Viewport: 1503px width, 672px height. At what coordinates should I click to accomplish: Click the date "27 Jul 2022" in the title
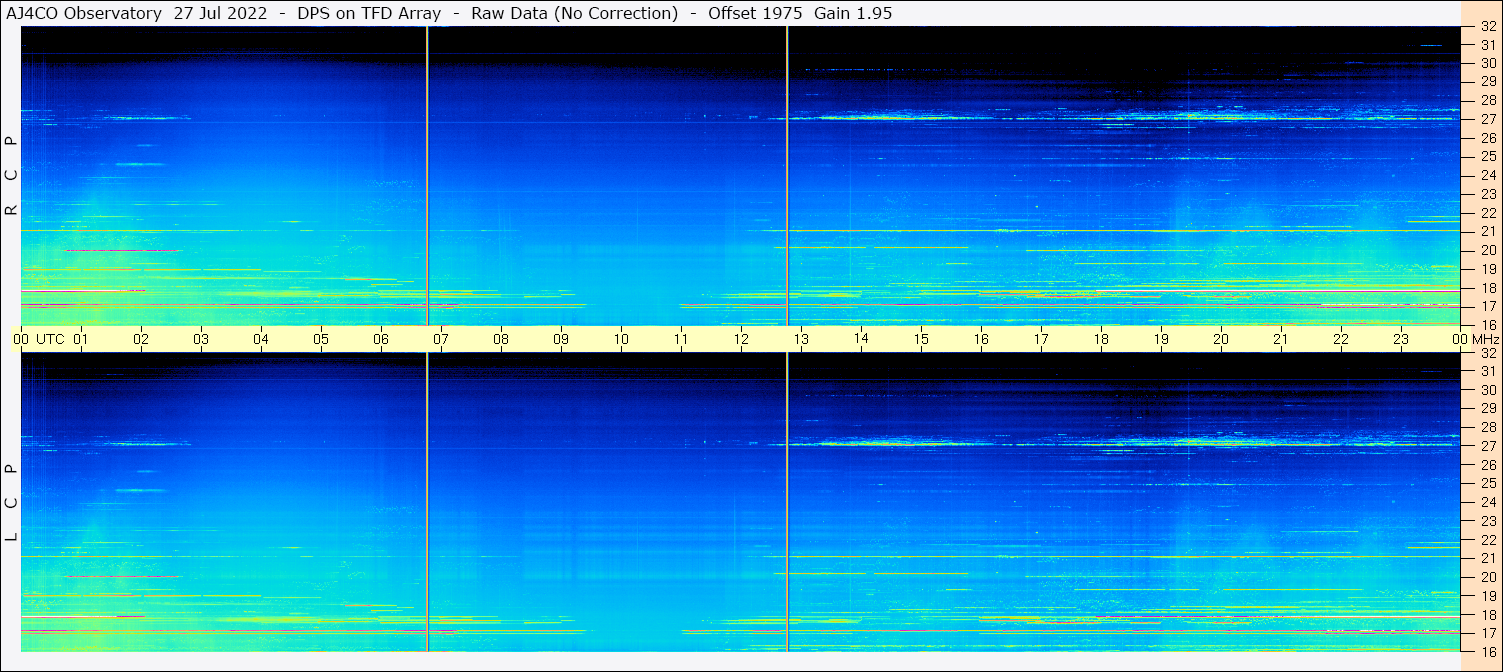[x=220, y=13]
